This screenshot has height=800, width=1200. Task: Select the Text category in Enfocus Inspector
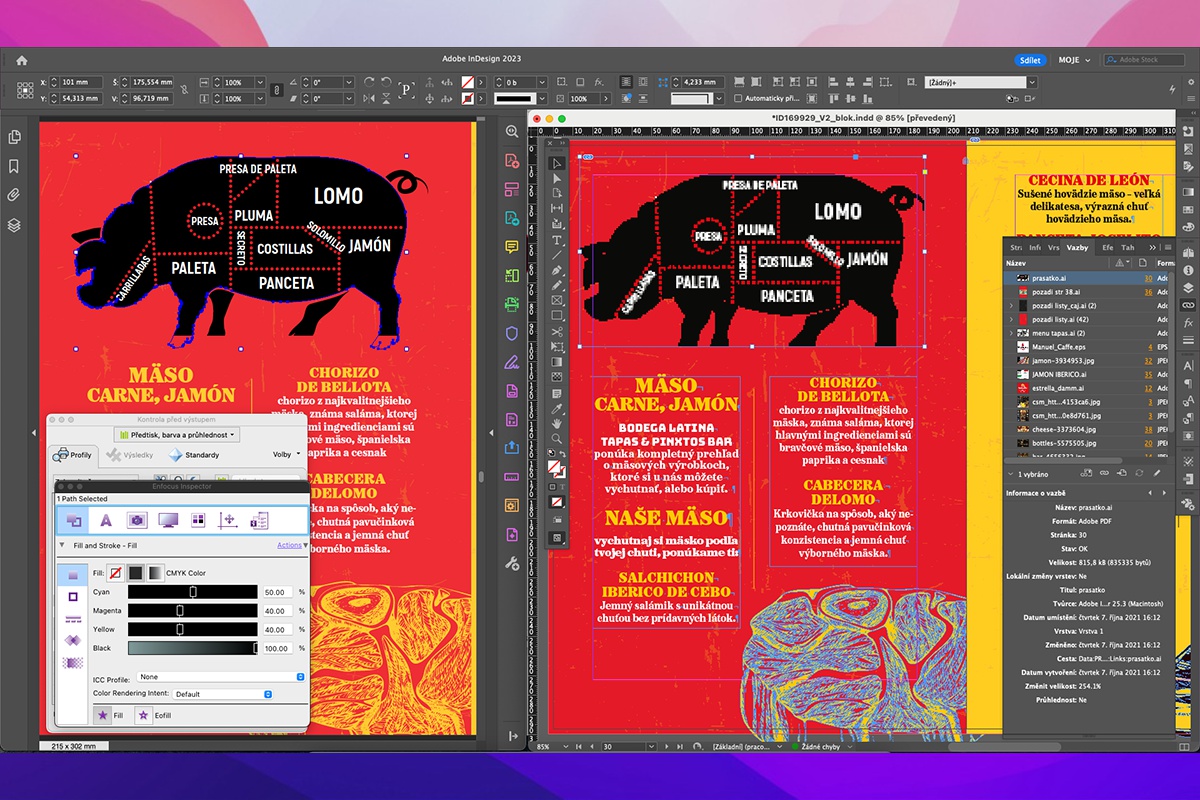coord(105,520)
